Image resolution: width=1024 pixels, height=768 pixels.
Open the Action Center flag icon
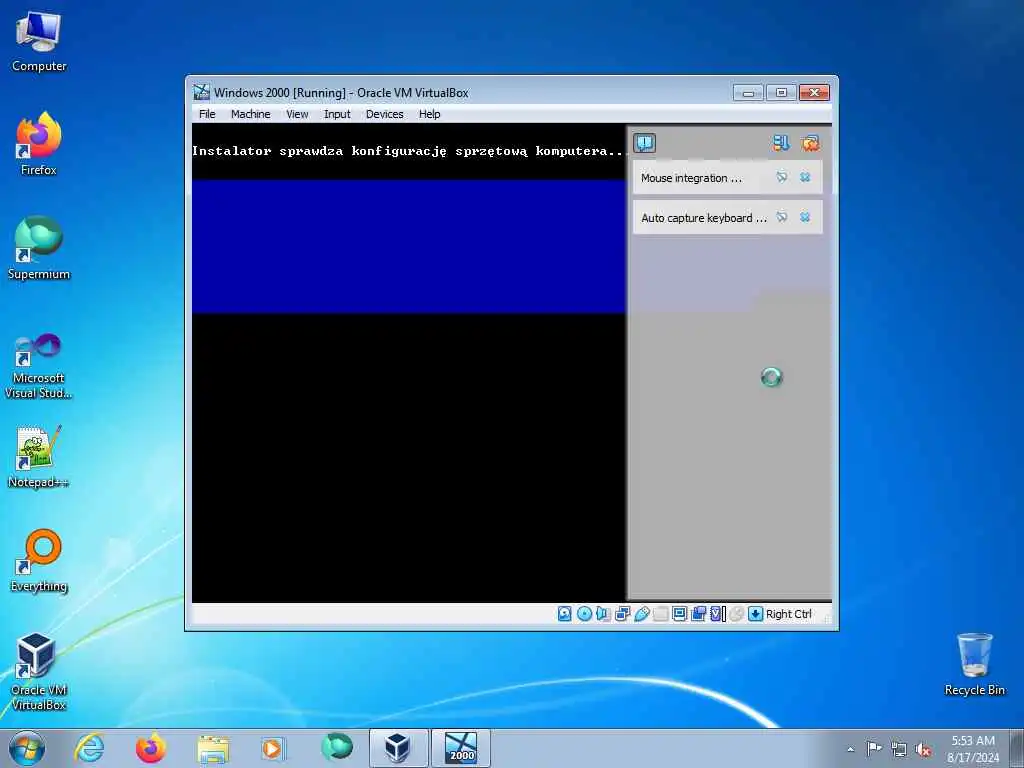click(x=874, y=749)
